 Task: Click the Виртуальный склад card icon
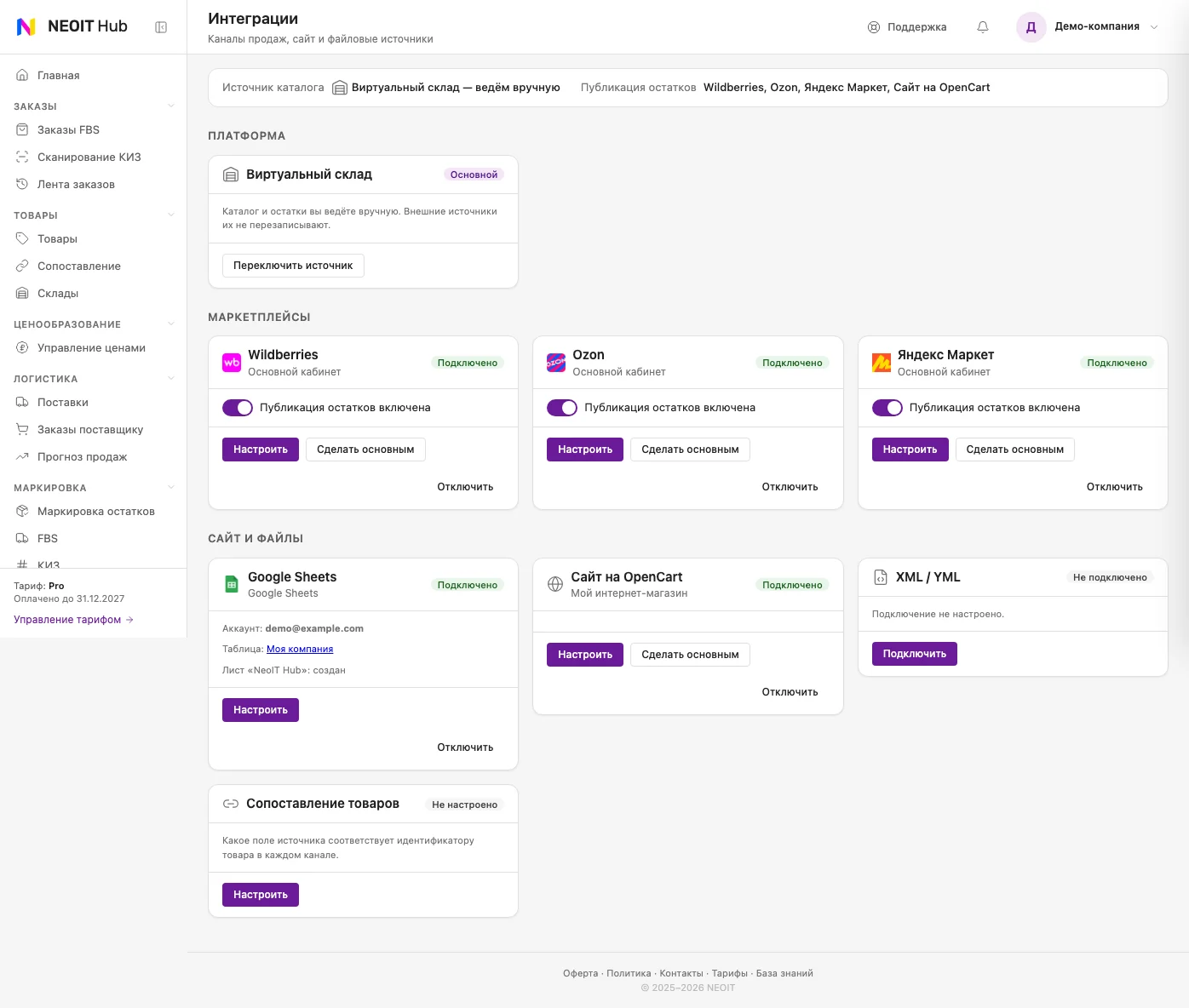(231, 175)
